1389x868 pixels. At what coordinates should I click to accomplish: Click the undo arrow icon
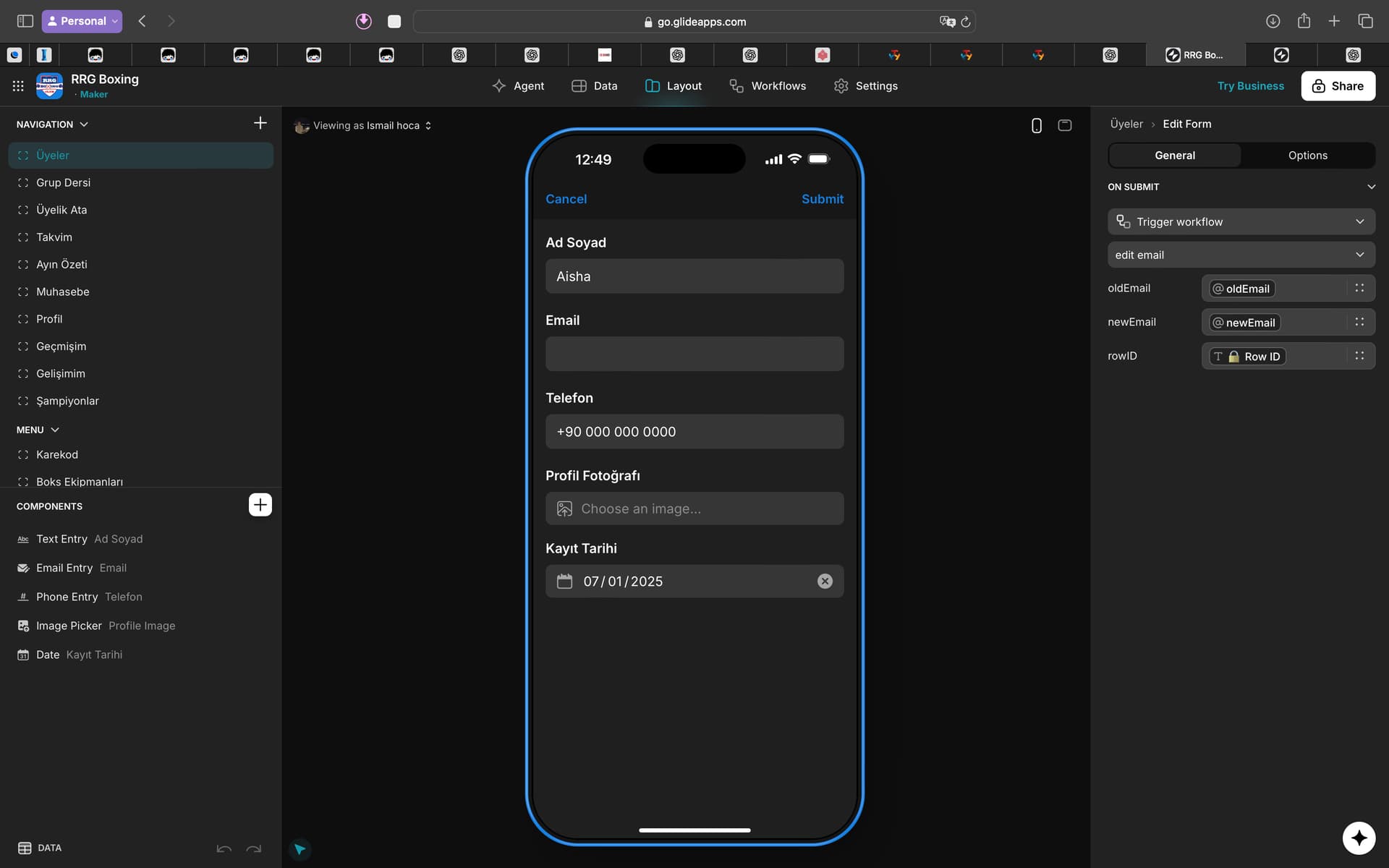pos(224,848)
